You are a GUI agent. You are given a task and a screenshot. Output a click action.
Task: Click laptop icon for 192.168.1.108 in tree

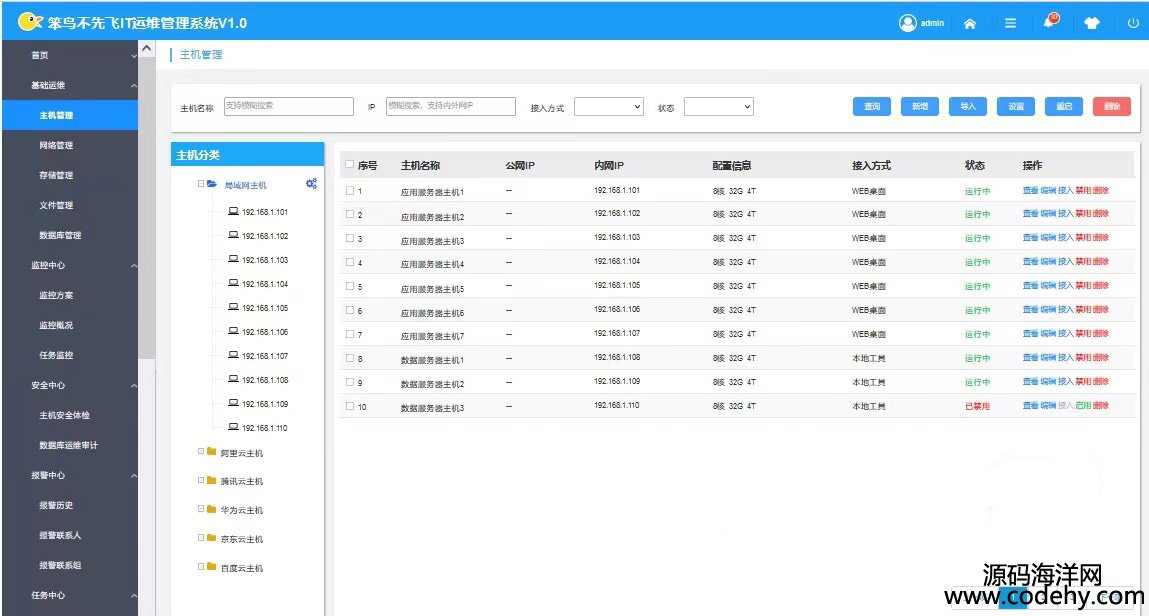233,379
